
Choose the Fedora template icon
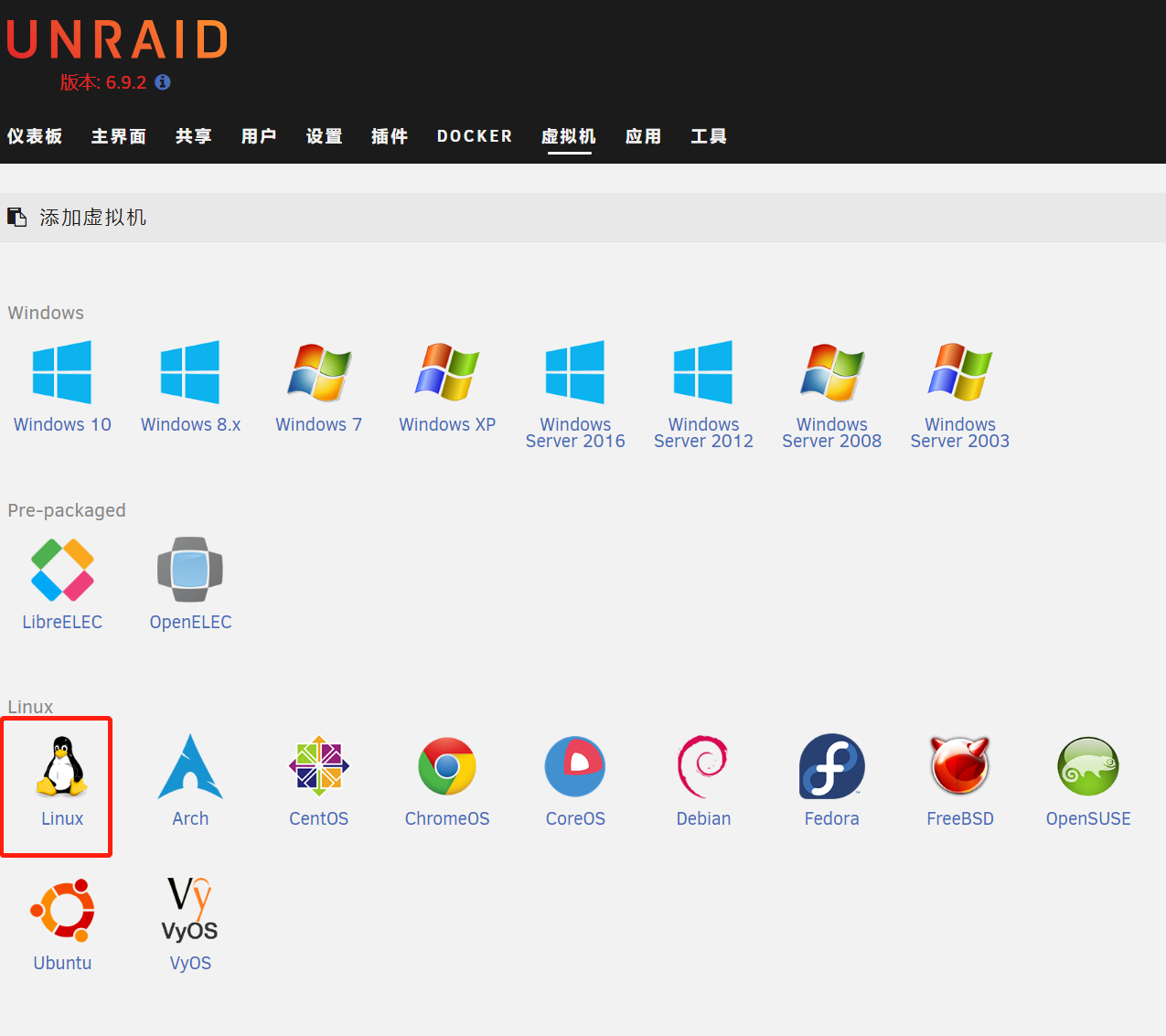pos(832,766)
